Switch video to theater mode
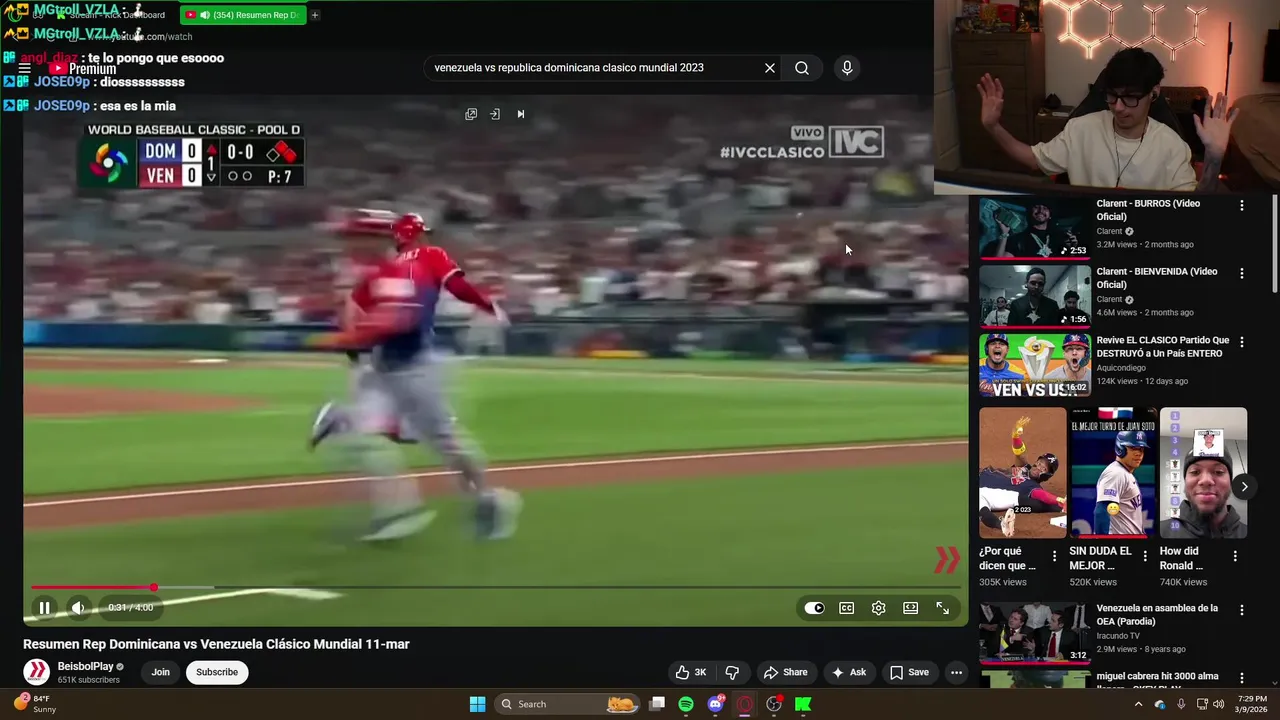 [x=910, y=608]
